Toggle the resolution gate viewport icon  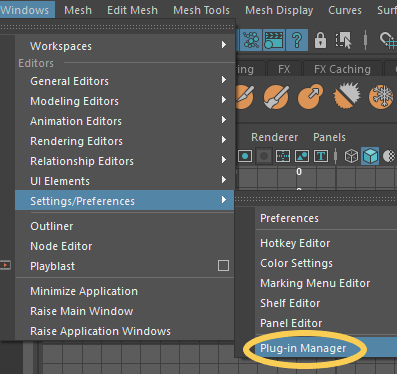coord(245,156)
